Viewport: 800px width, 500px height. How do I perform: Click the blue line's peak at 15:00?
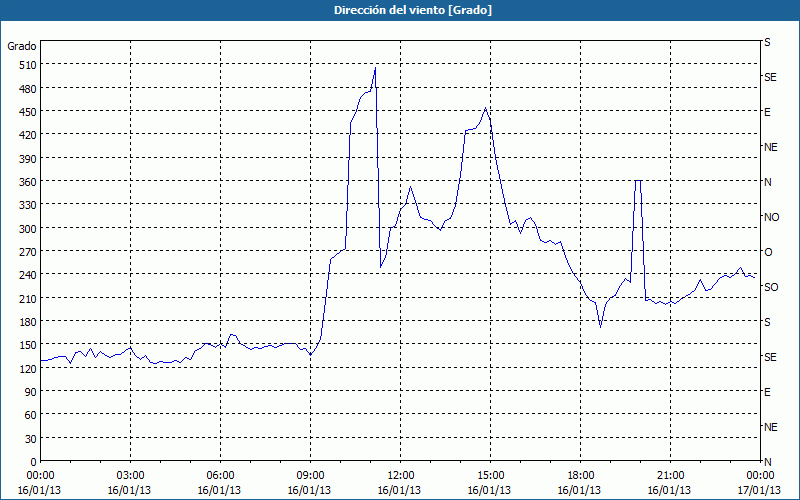coord(485,108)
